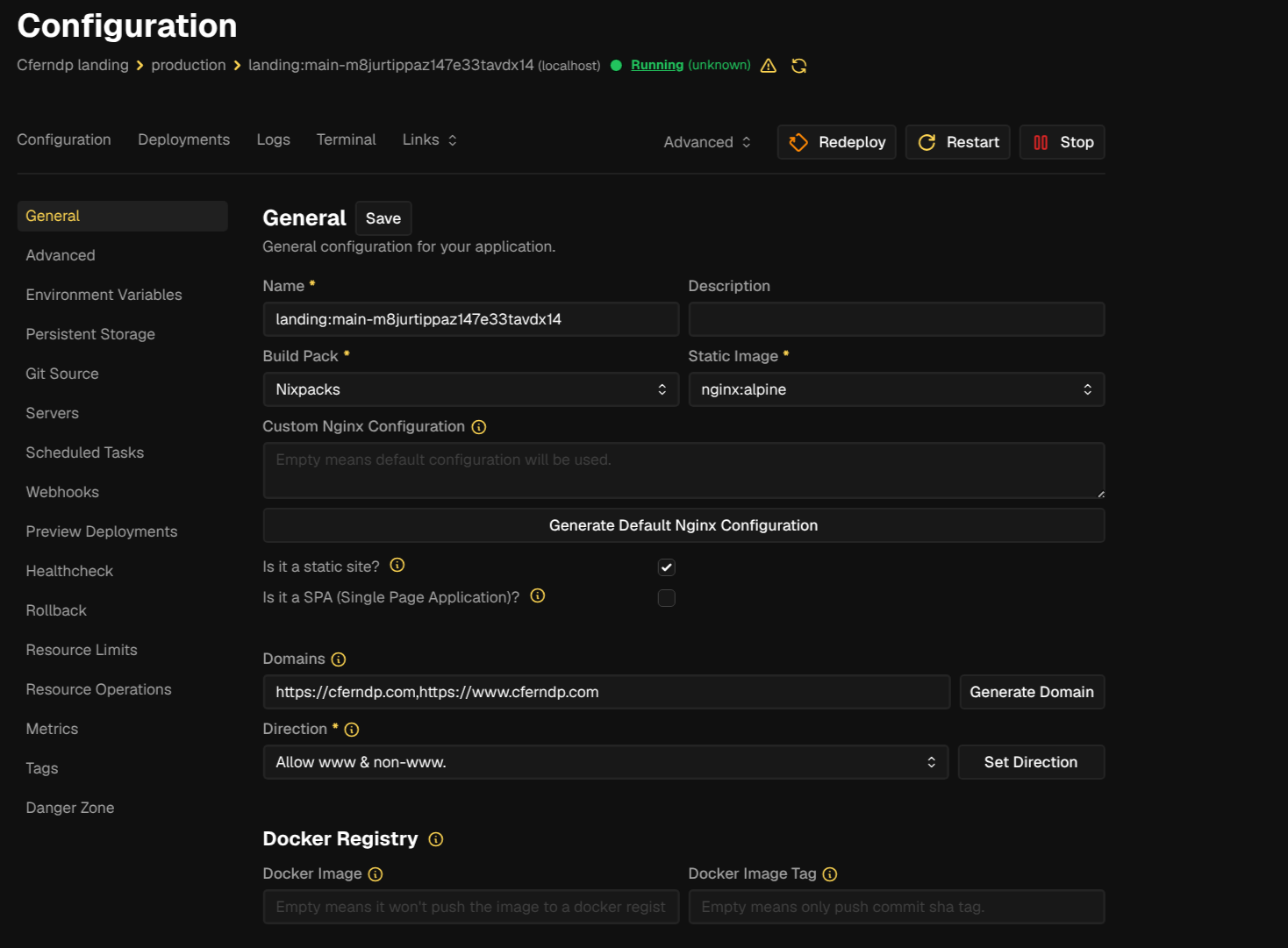Click Generate Default Nginx Configuration button
1288x948 pixels.
tap(683, 525)
